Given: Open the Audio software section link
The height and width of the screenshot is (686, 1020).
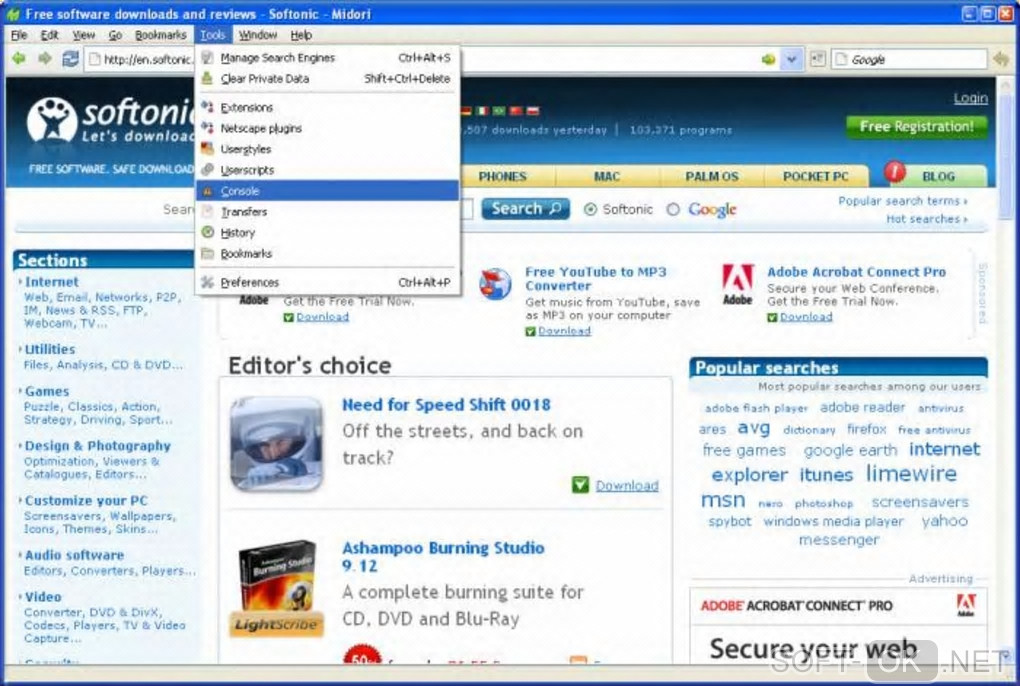Looking at the screenshot, I should (x=74, y=555).
